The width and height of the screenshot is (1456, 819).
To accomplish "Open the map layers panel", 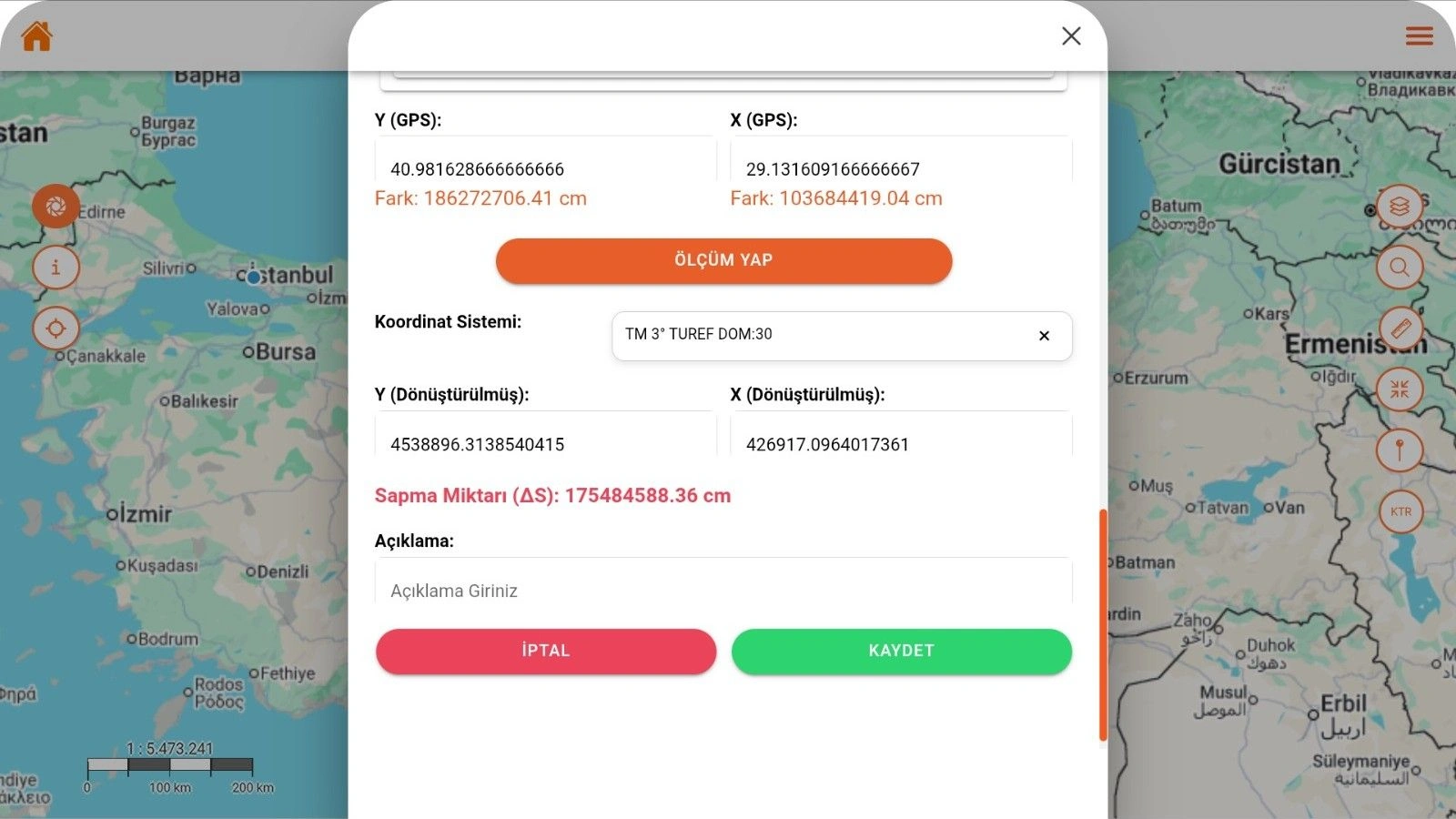I will click(x=1400, y=207).
